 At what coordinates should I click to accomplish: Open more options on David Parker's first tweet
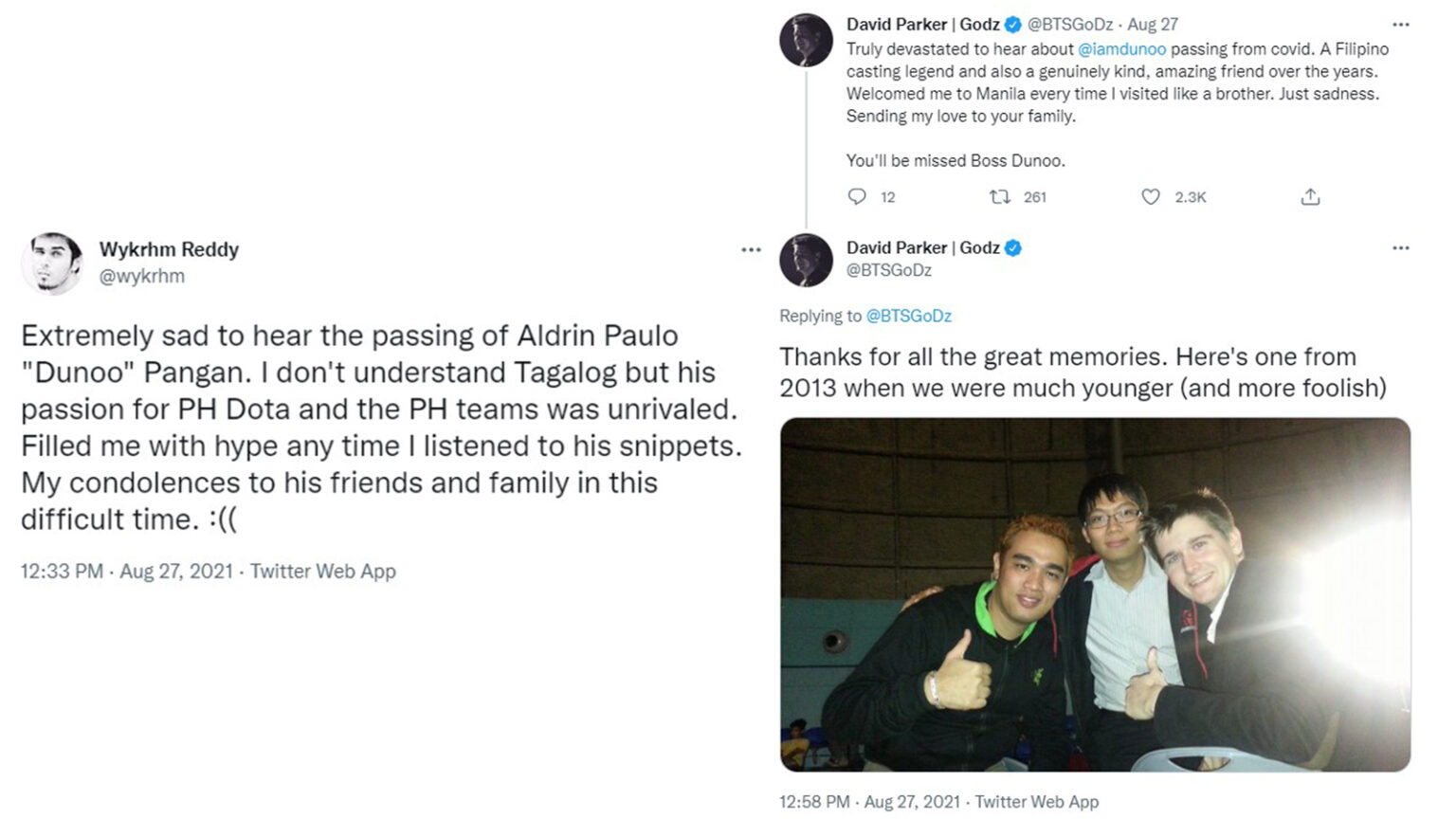(1400, 23)
